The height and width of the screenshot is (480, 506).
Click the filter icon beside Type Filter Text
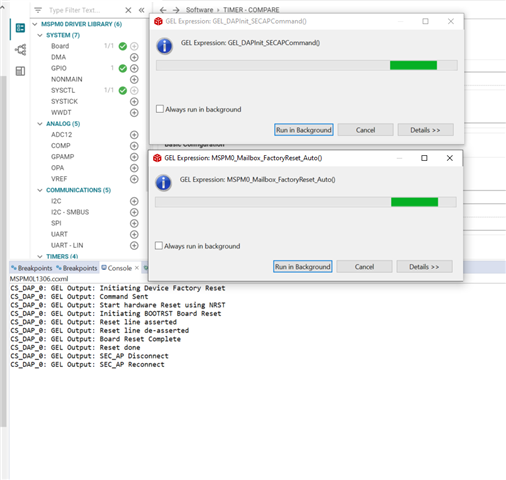pos(38,10)
